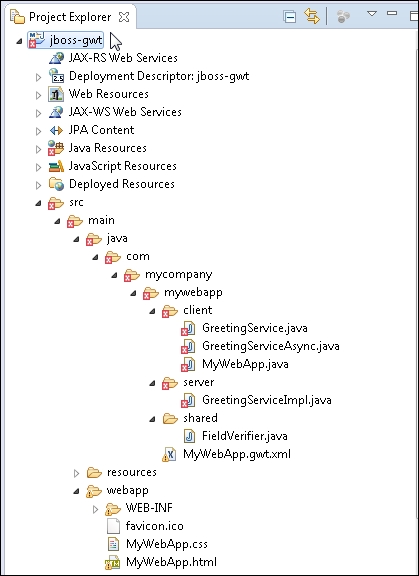Select FieldVerifier.java in shared folder
The height and width of the screenshot is (576, 419).
(x=245, y=436)
